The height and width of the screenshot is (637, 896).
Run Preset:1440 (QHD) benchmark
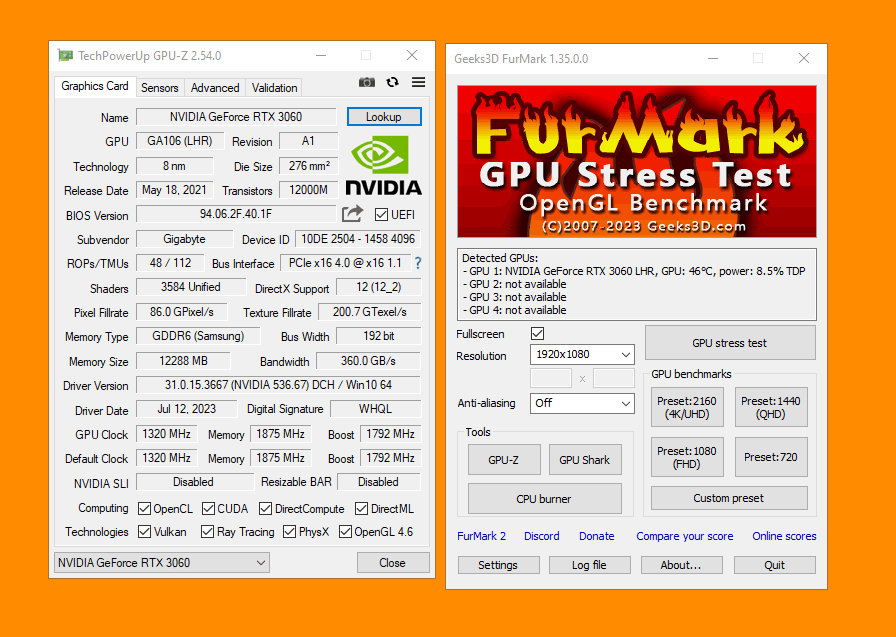pyautogui.click(x=771, y=407)
